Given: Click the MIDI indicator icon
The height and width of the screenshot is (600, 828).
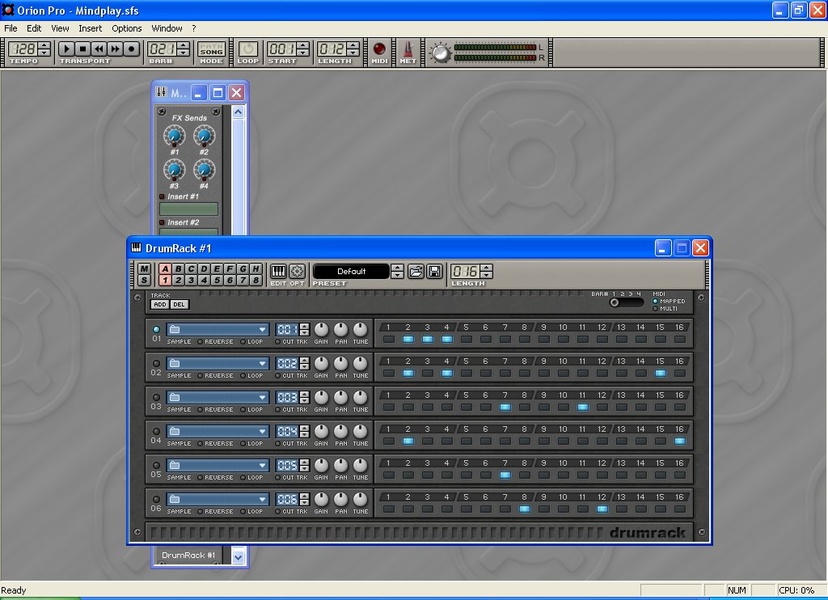Looking at the screenshot, I should coord(380,49).
